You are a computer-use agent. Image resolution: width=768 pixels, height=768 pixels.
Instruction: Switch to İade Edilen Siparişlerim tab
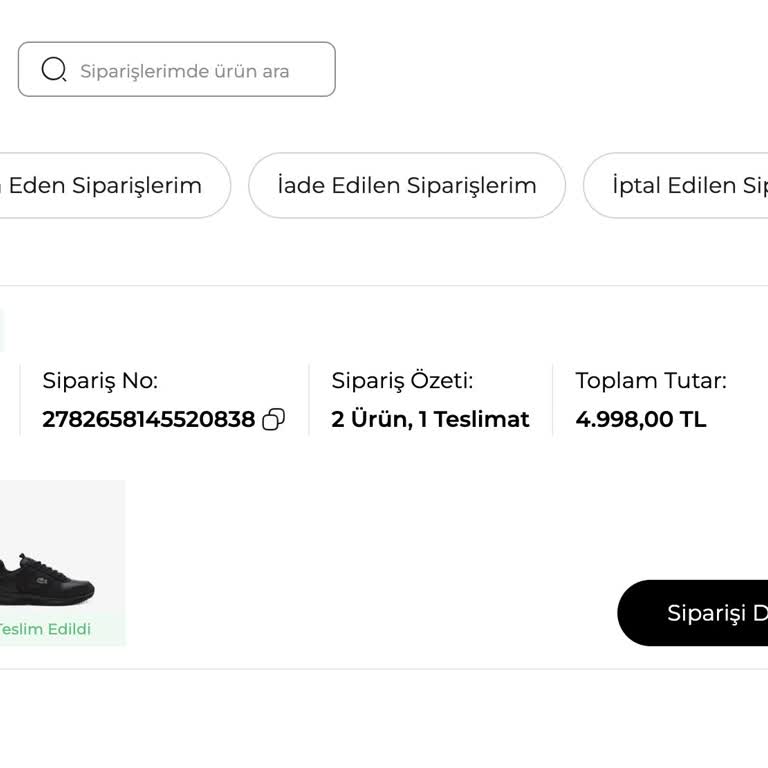(x=407, y=185)
